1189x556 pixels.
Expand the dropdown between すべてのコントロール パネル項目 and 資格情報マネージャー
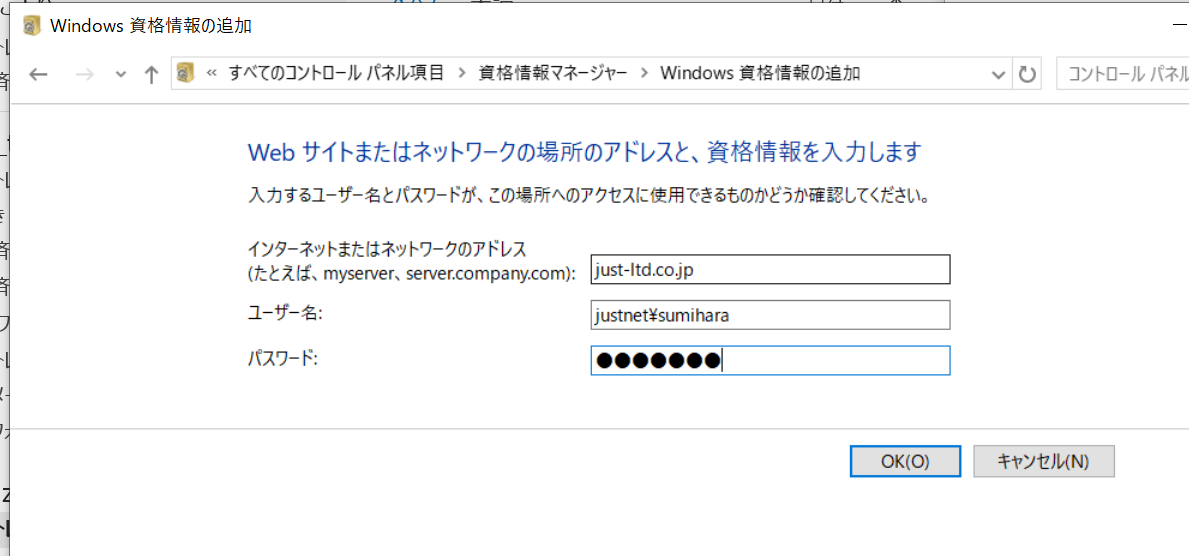point(462,74)
